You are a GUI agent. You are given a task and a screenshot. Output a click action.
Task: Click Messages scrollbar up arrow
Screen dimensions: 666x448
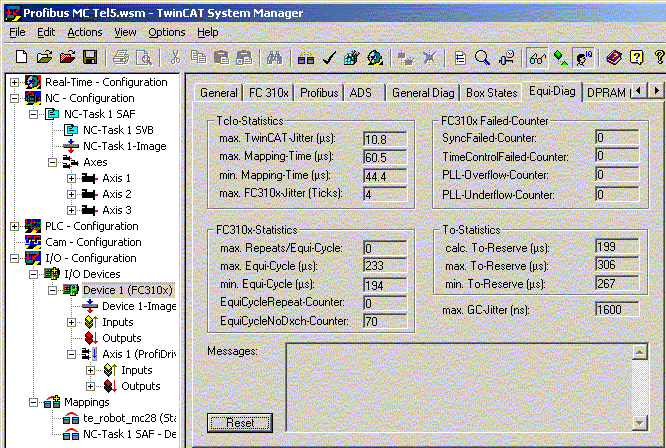click(x=640, y=352)
